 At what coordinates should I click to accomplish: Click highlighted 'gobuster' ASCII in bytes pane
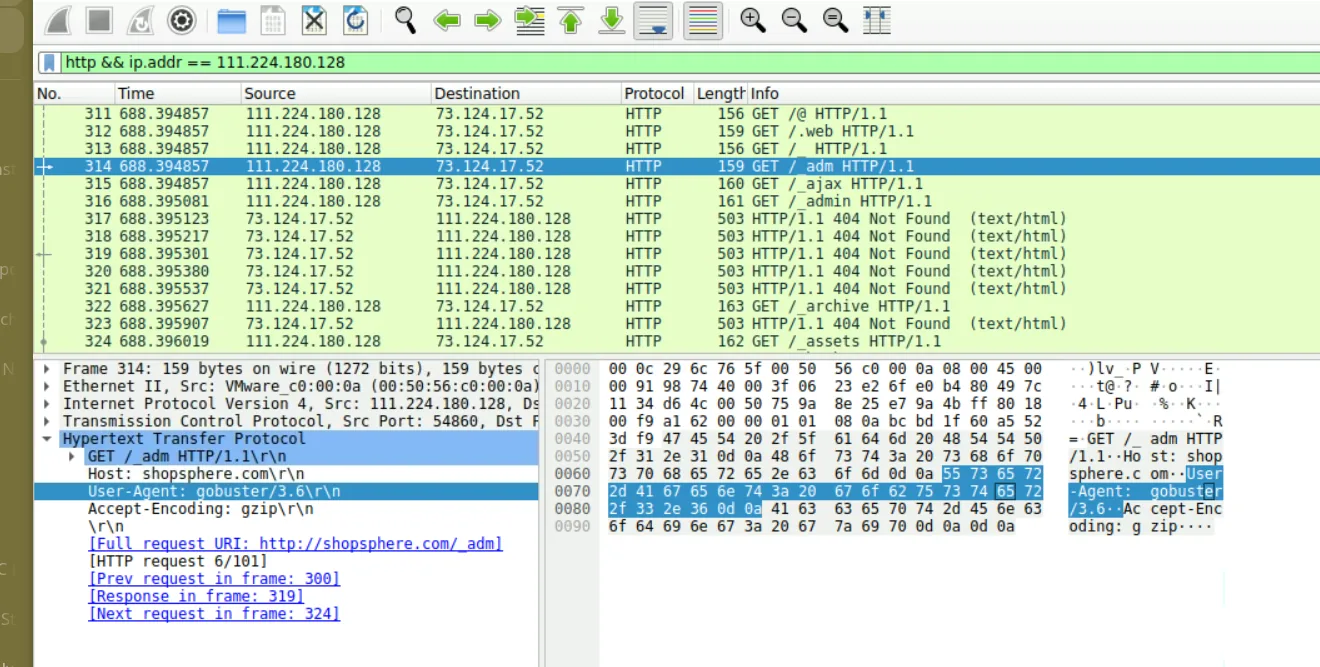1185,491
